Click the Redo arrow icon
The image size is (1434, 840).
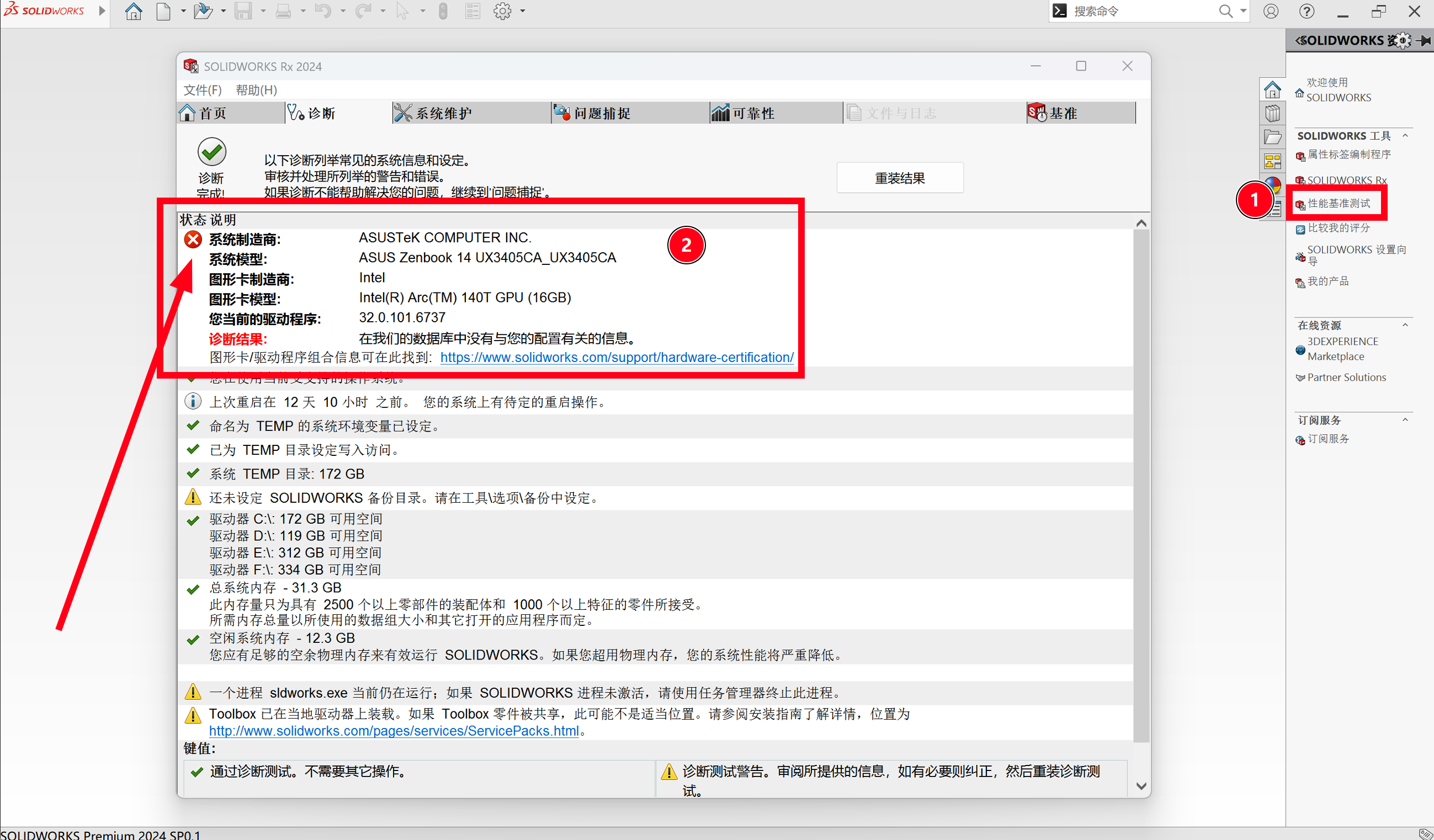click(363, 12)
